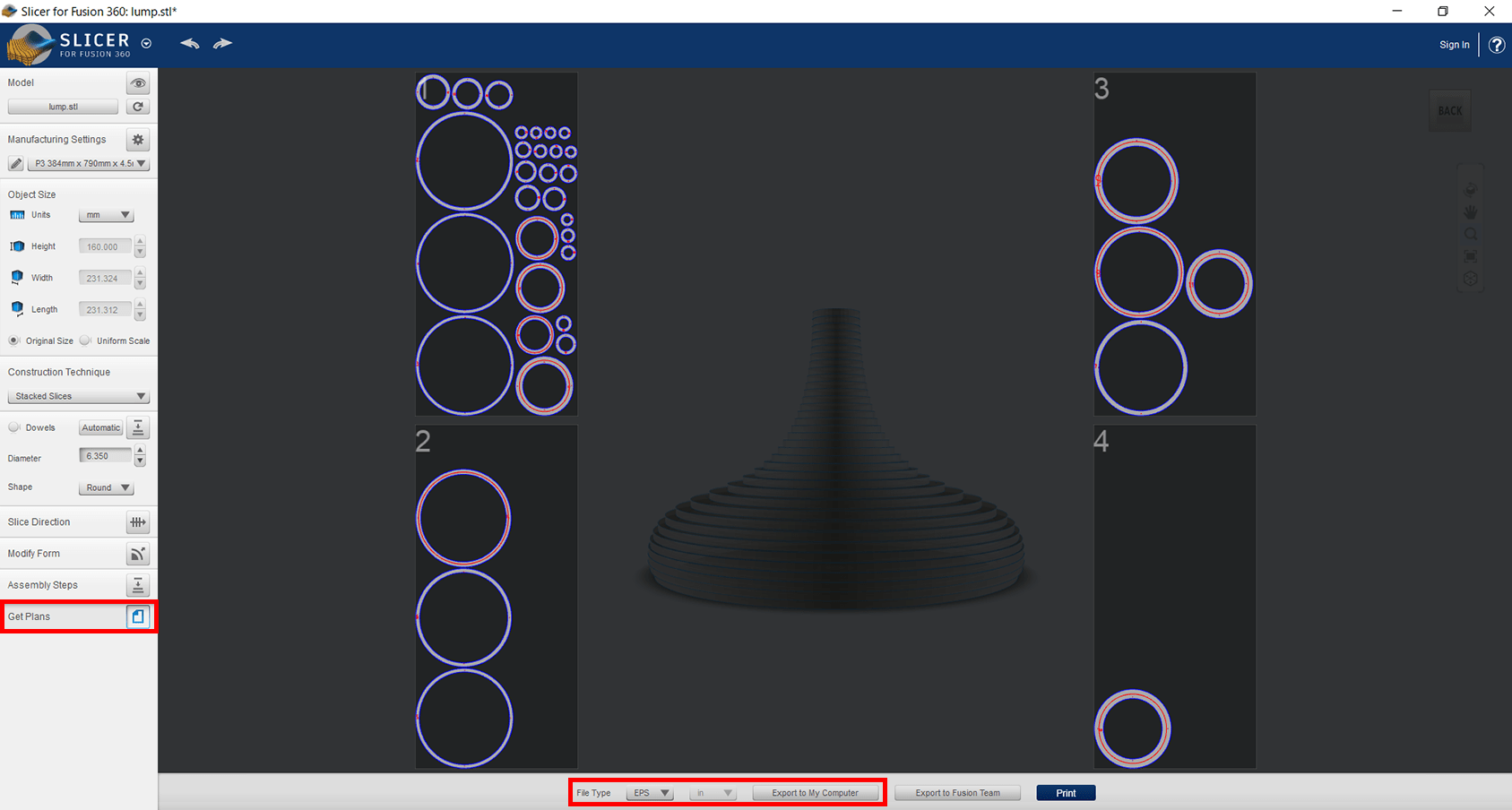The width and height of the screenshot is (1512, 810).
Task: Reload the model with refresh icon
Action: coord(138,107)
